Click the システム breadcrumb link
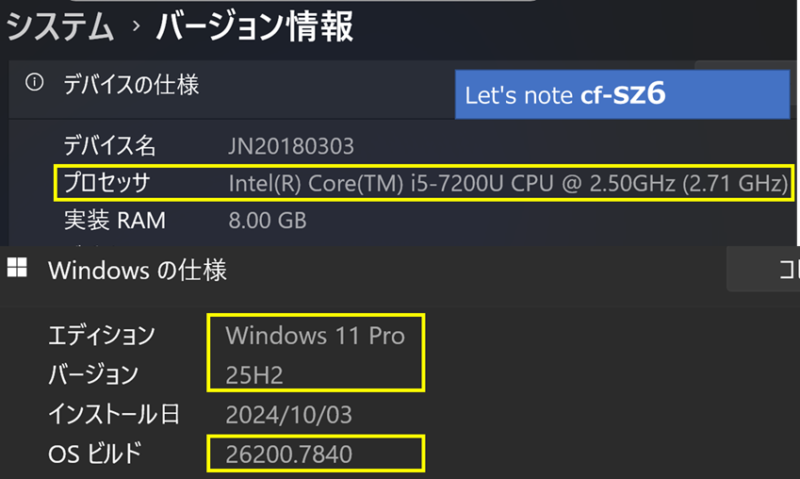 (x=60, y=27)
